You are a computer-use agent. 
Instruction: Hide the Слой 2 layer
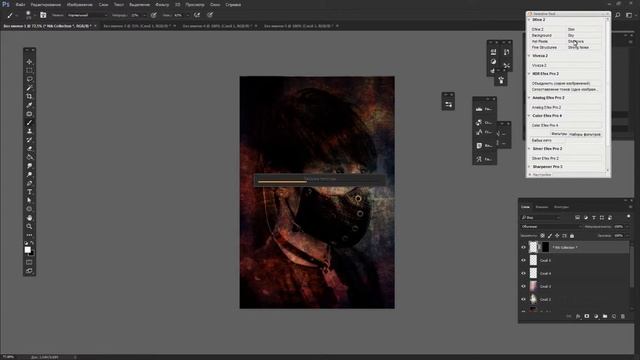click(x=523, y=300)
